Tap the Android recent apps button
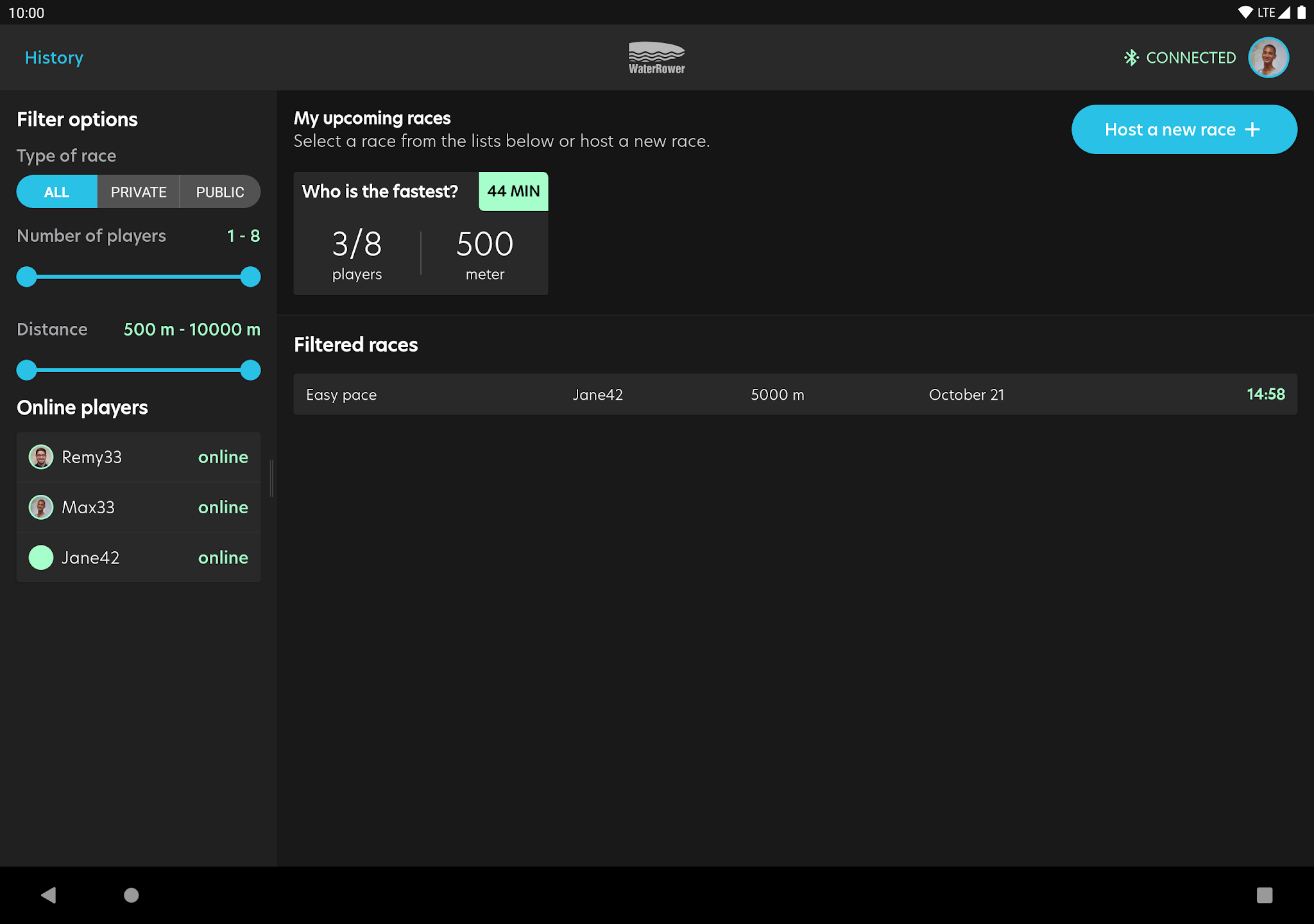Image resolution: width=1314 pixels, height=924 pixels. coord(1265,895)
